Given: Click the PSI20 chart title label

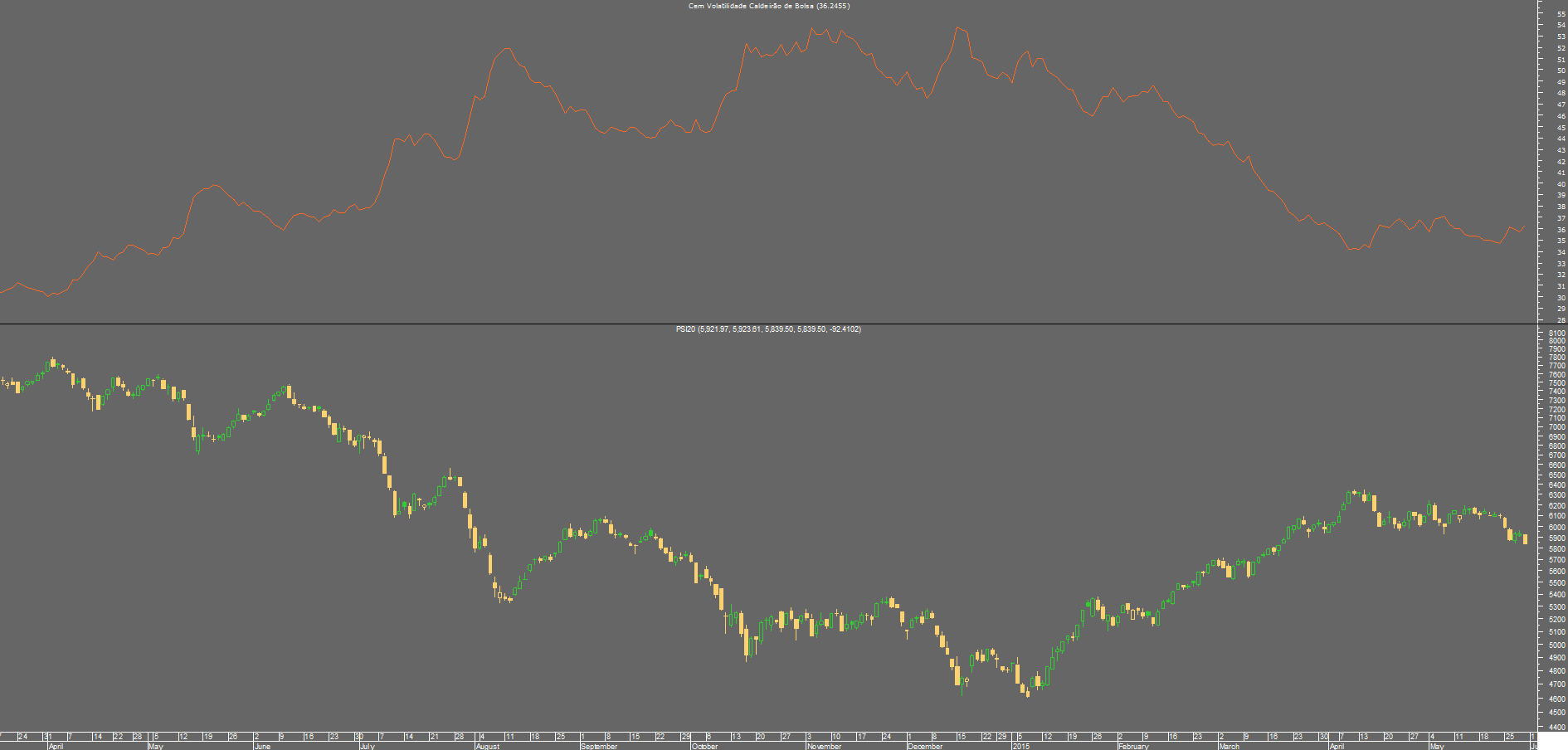Looking at the screenshot, I should point(768,329).
